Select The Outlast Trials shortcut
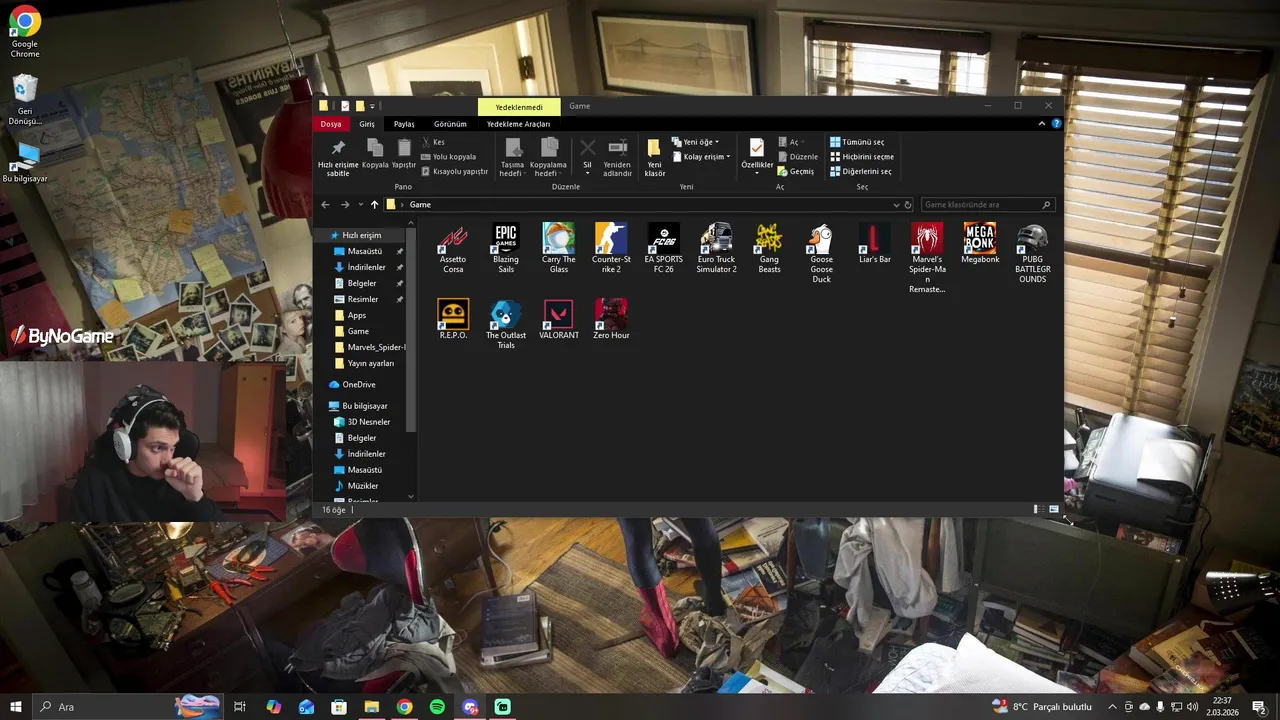 (x=506, y=325)
